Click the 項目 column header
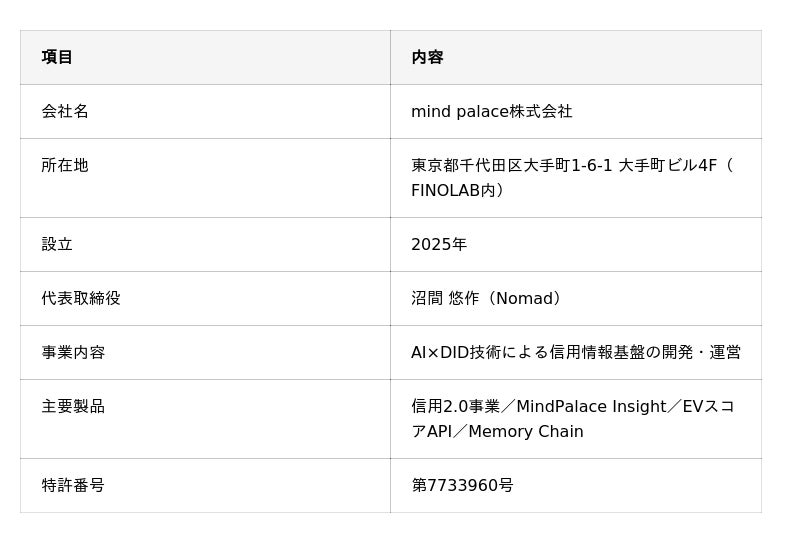The height and width of the screenshot is (543, 800). (x=57, y=57)
